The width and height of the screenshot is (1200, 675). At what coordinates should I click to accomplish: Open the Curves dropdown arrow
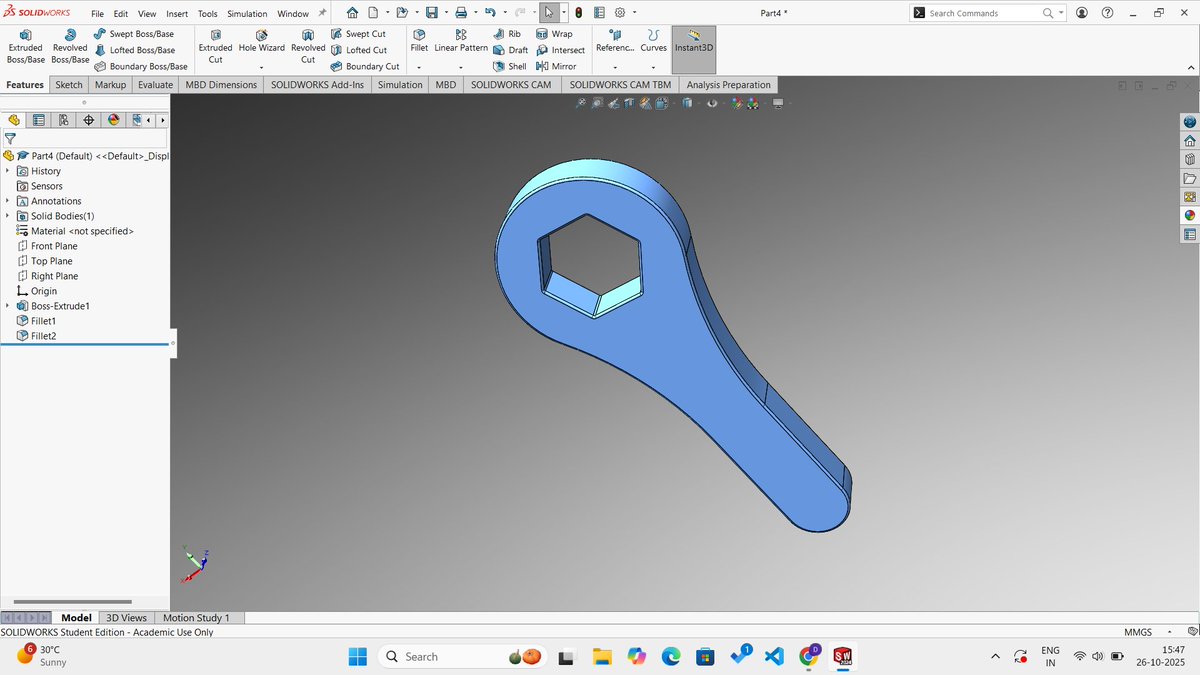[x=653, y=67]
